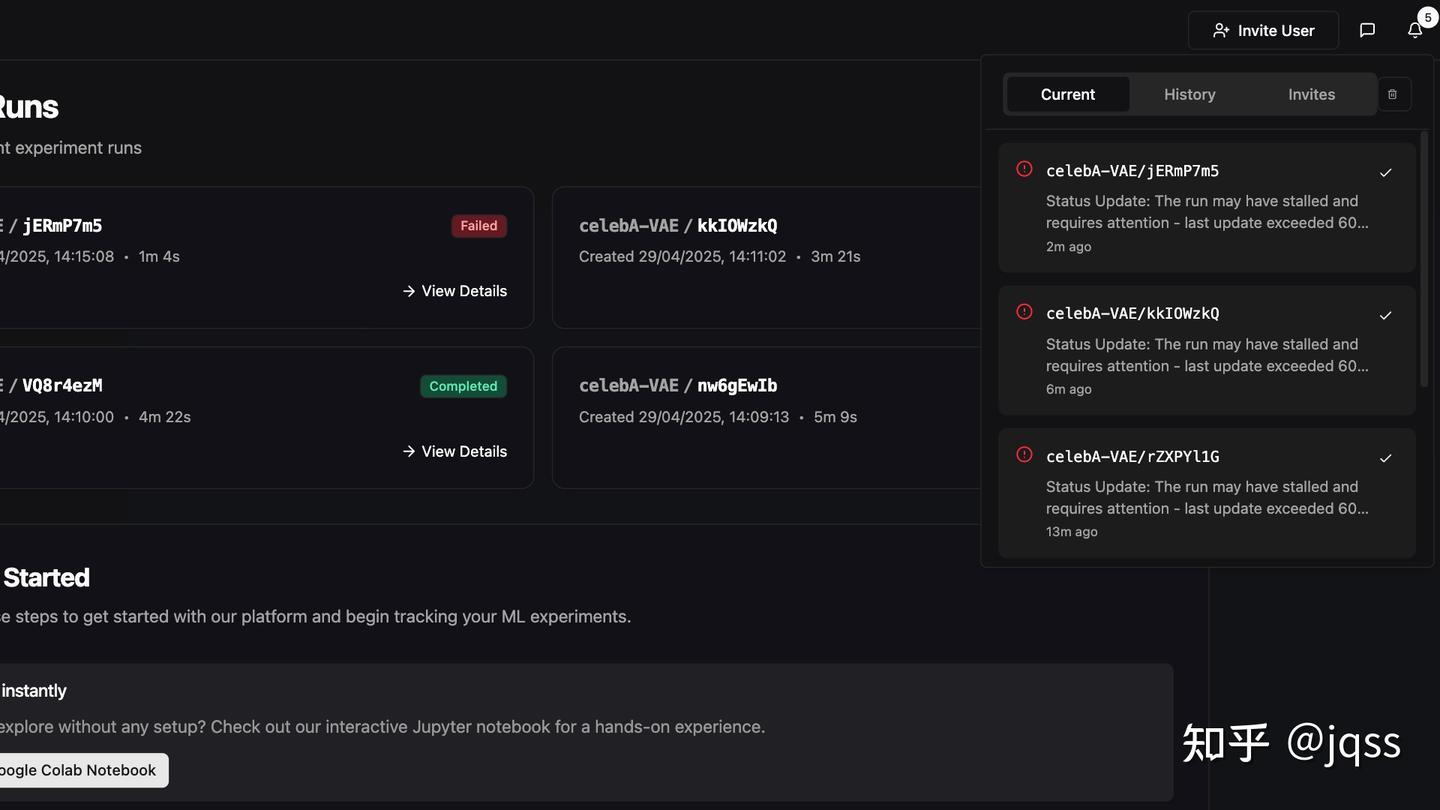Viewport: 1440px width, 810px height.
Task: Click the notification count badge showing 5
Action: (1427, 16)
